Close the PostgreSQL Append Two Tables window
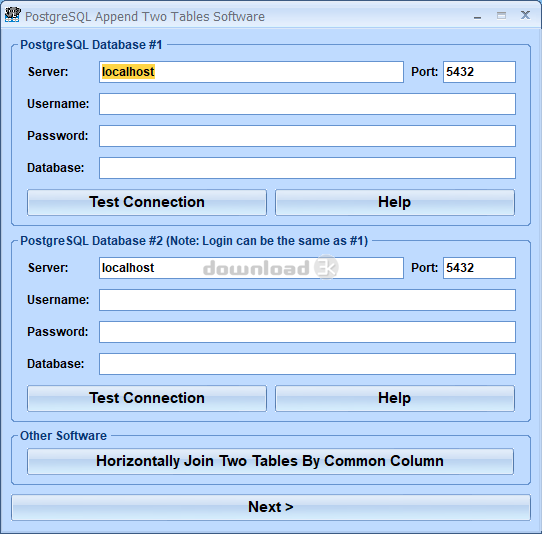 pyautogui.click(x=525, y=15)
